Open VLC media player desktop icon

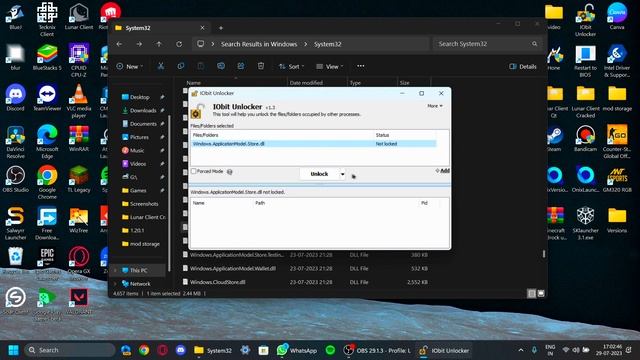click(79, 101)
